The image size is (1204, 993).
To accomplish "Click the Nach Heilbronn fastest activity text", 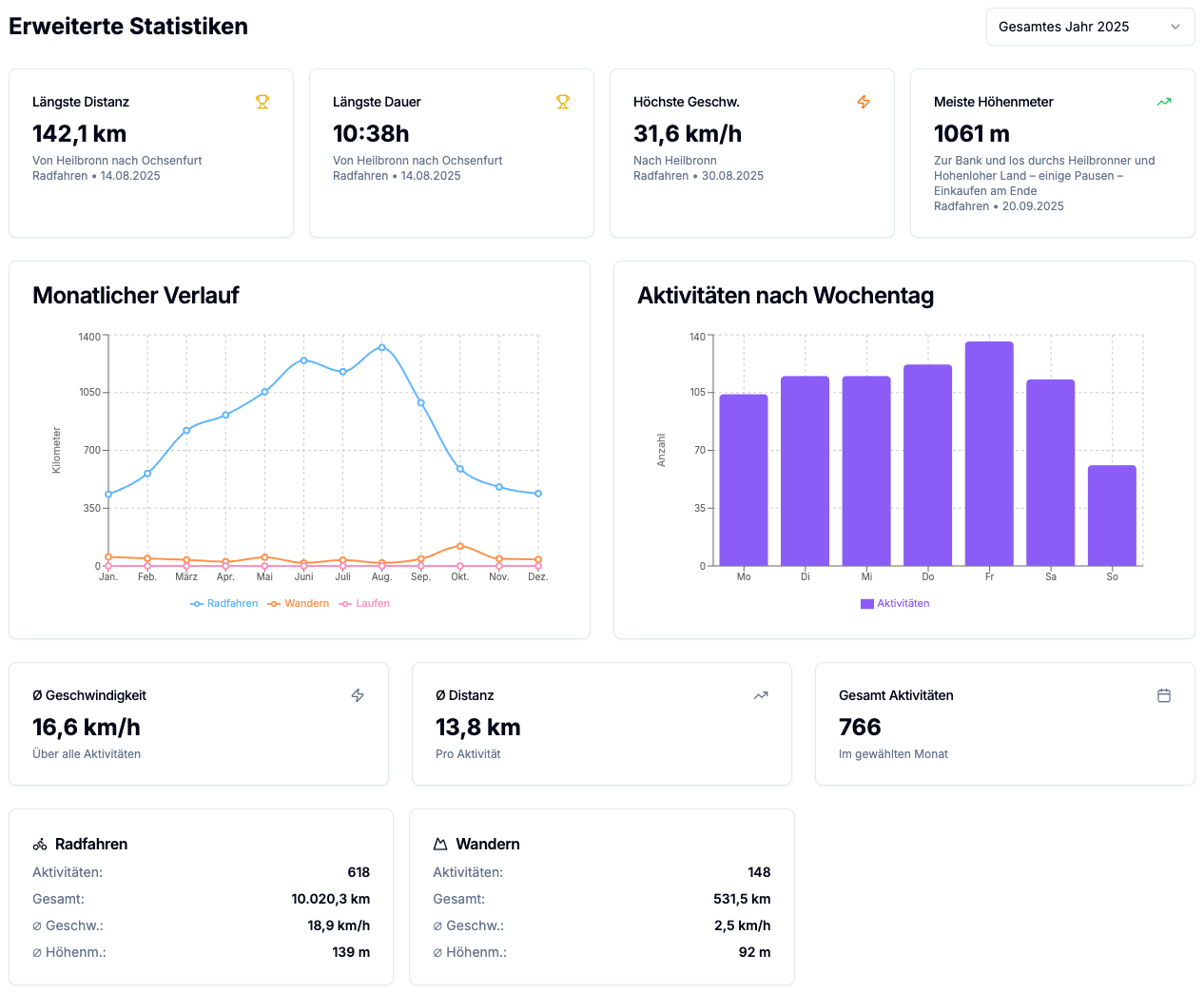I will pos(675,161).
